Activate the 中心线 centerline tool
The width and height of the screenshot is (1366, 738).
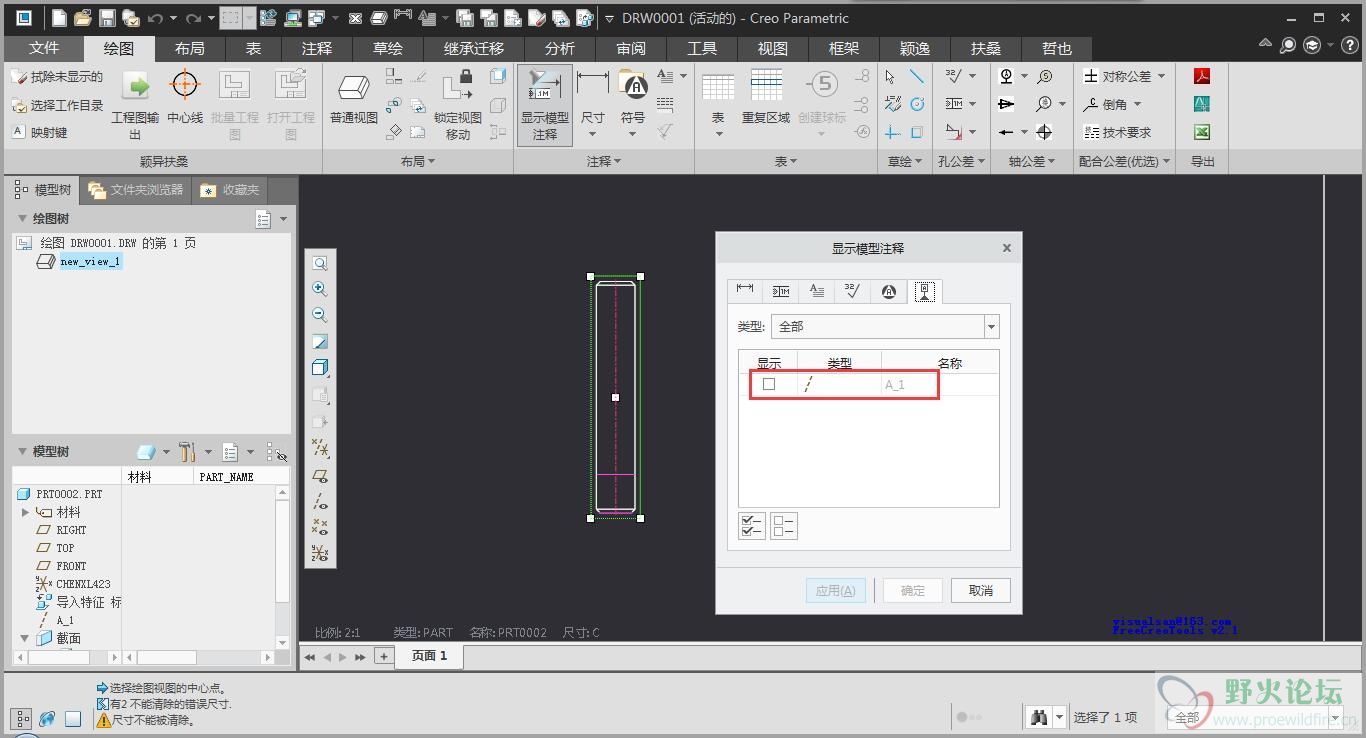[x=185, y=98]
